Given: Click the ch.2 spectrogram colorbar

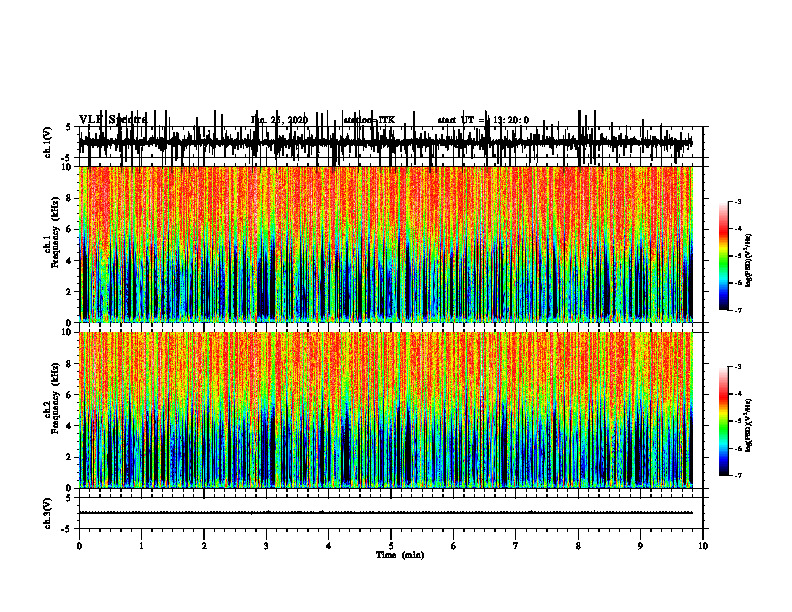Looking at the screenshot, I should pyautogui.click(x=724, y=421).
